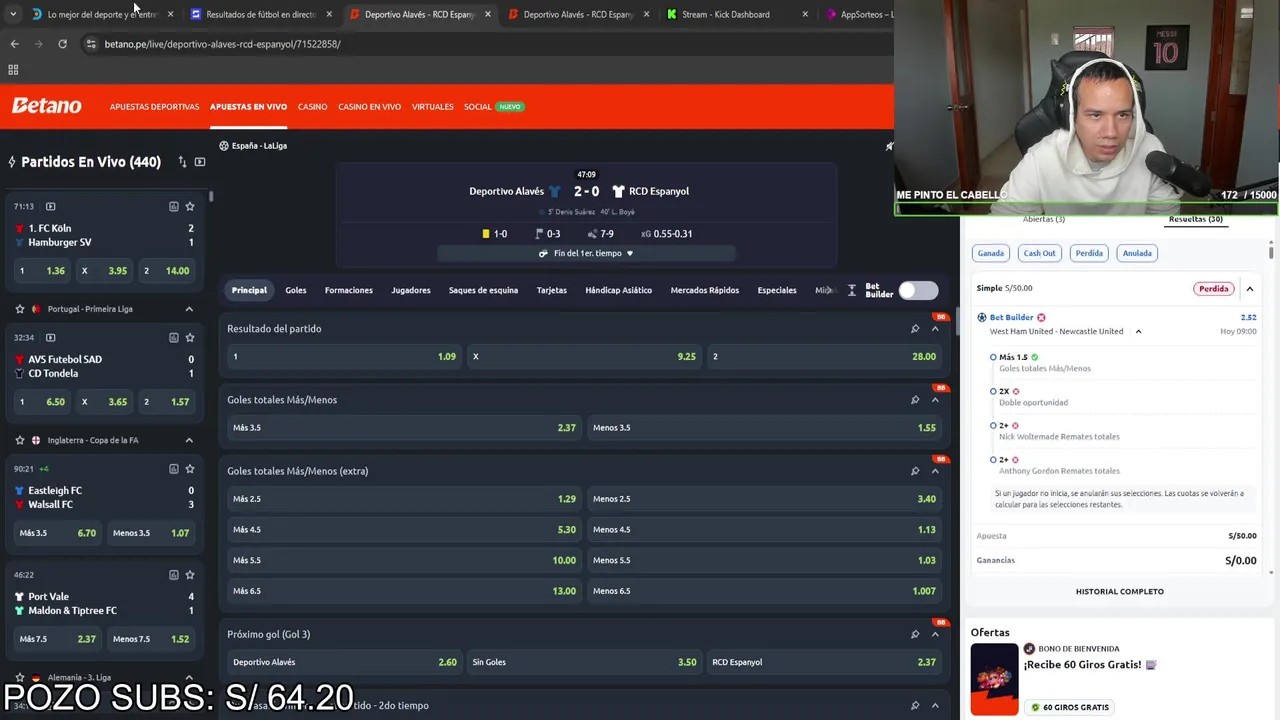The height and width of the screenshot is (720, 1280).
Task: Open the 60 Giros Gratis offer thumbnail
Action: [x=994, y=679]
